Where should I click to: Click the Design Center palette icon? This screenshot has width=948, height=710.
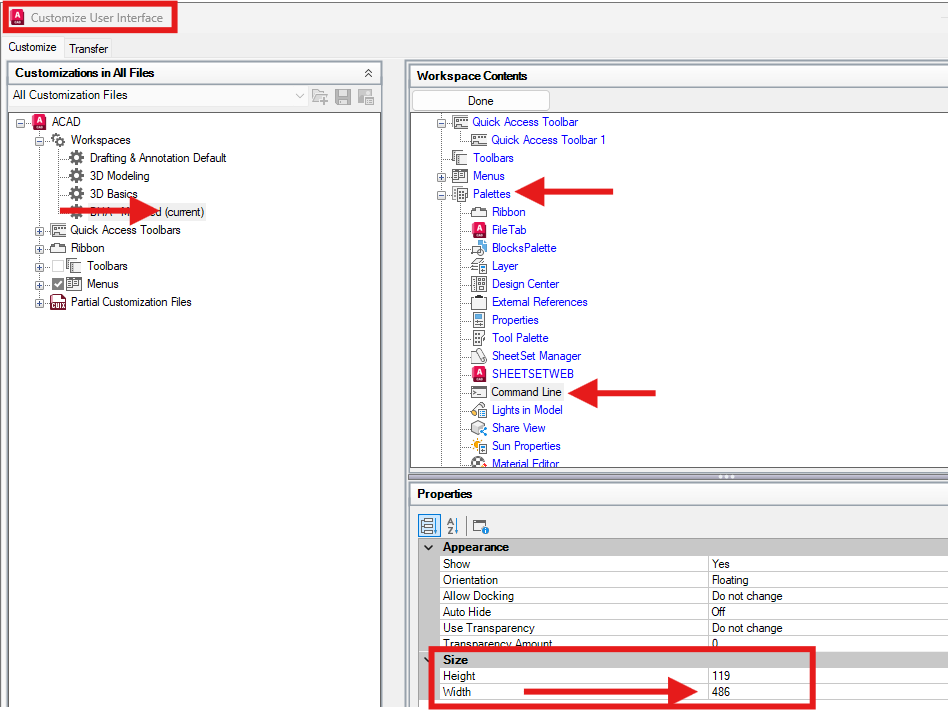click(x=479, y=284)
